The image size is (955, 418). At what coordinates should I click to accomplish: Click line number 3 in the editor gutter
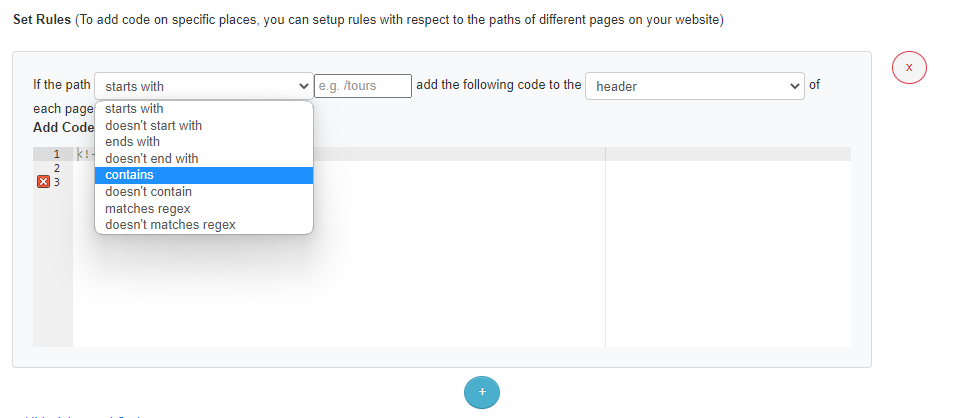click(x=57, y=182)
